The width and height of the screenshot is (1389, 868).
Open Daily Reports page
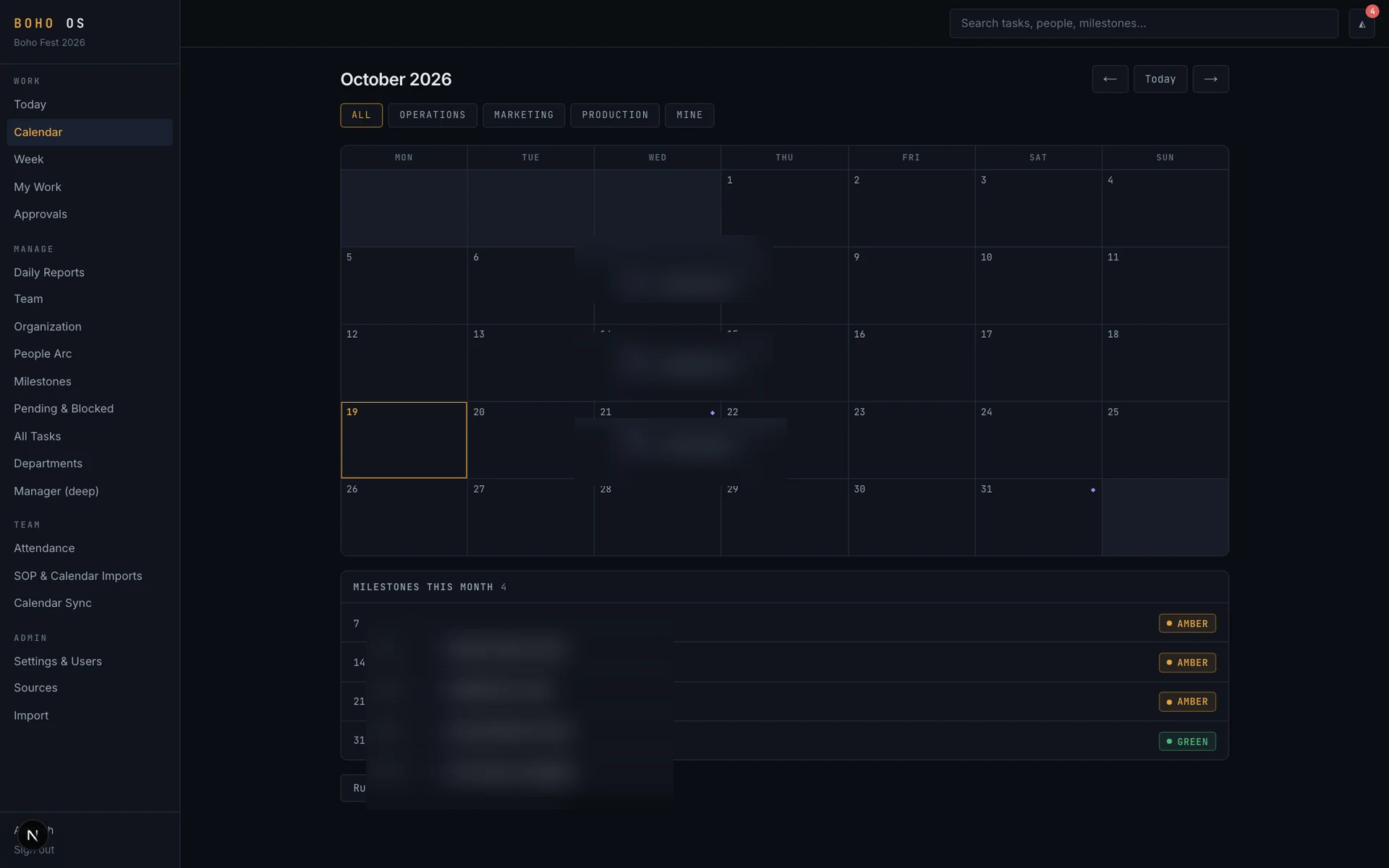90,273
